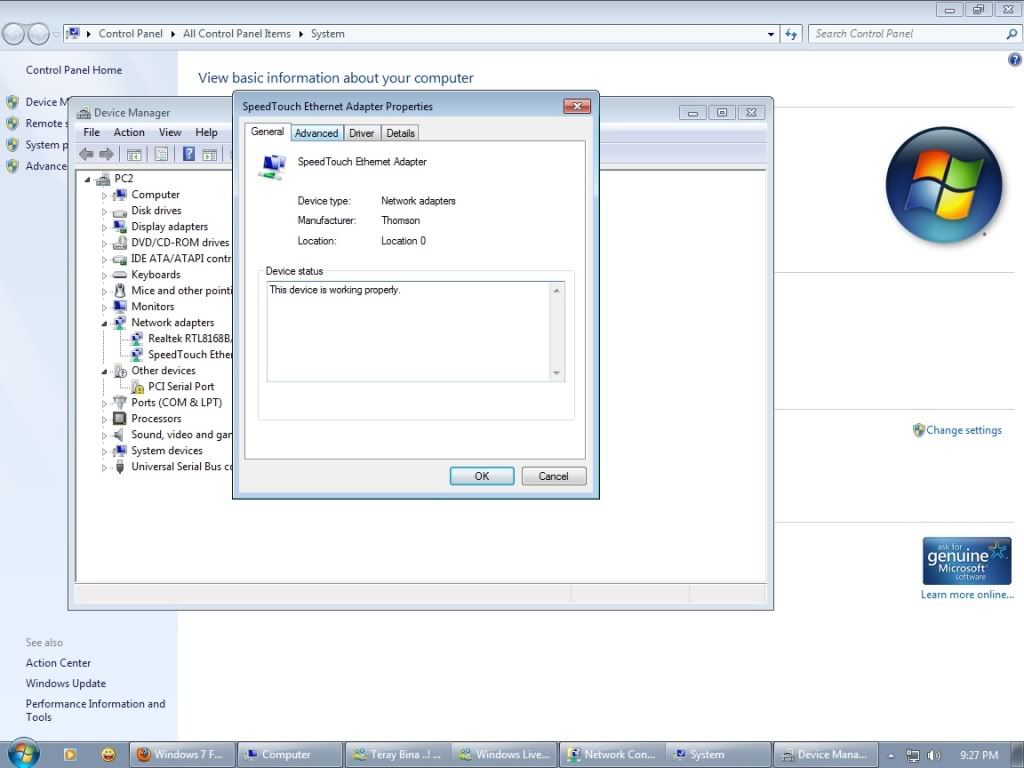The width and height of the screenshot is (1024, 768).
Task: Click the network icon in the system tray
Action: 912,756
